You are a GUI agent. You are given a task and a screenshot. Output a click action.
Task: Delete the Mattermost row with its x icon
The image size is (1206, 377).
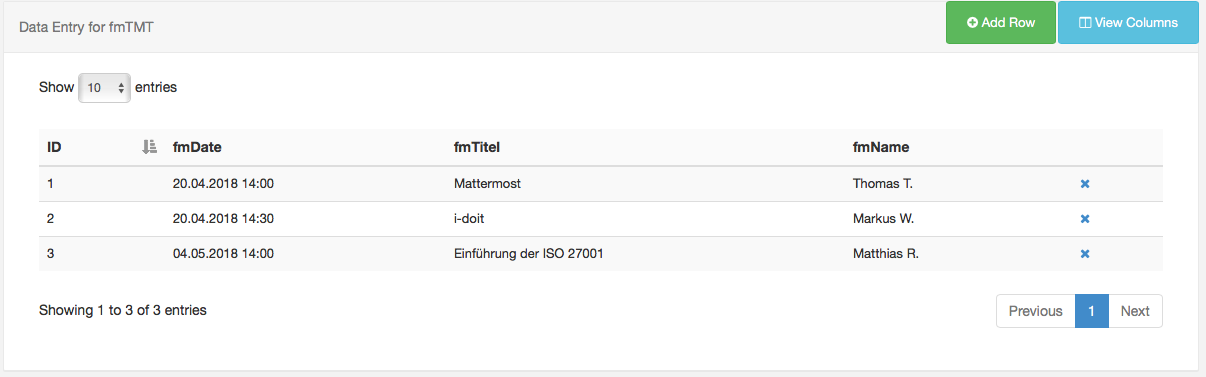tap(1085, 184)
